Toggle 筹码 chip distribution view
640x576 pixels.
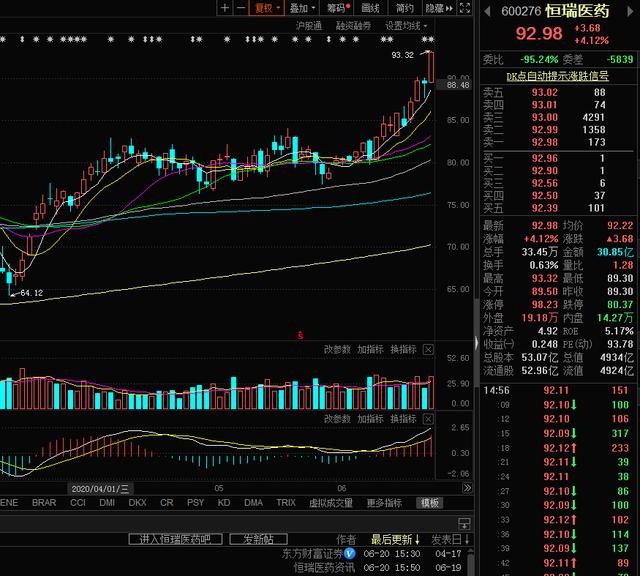338,8
